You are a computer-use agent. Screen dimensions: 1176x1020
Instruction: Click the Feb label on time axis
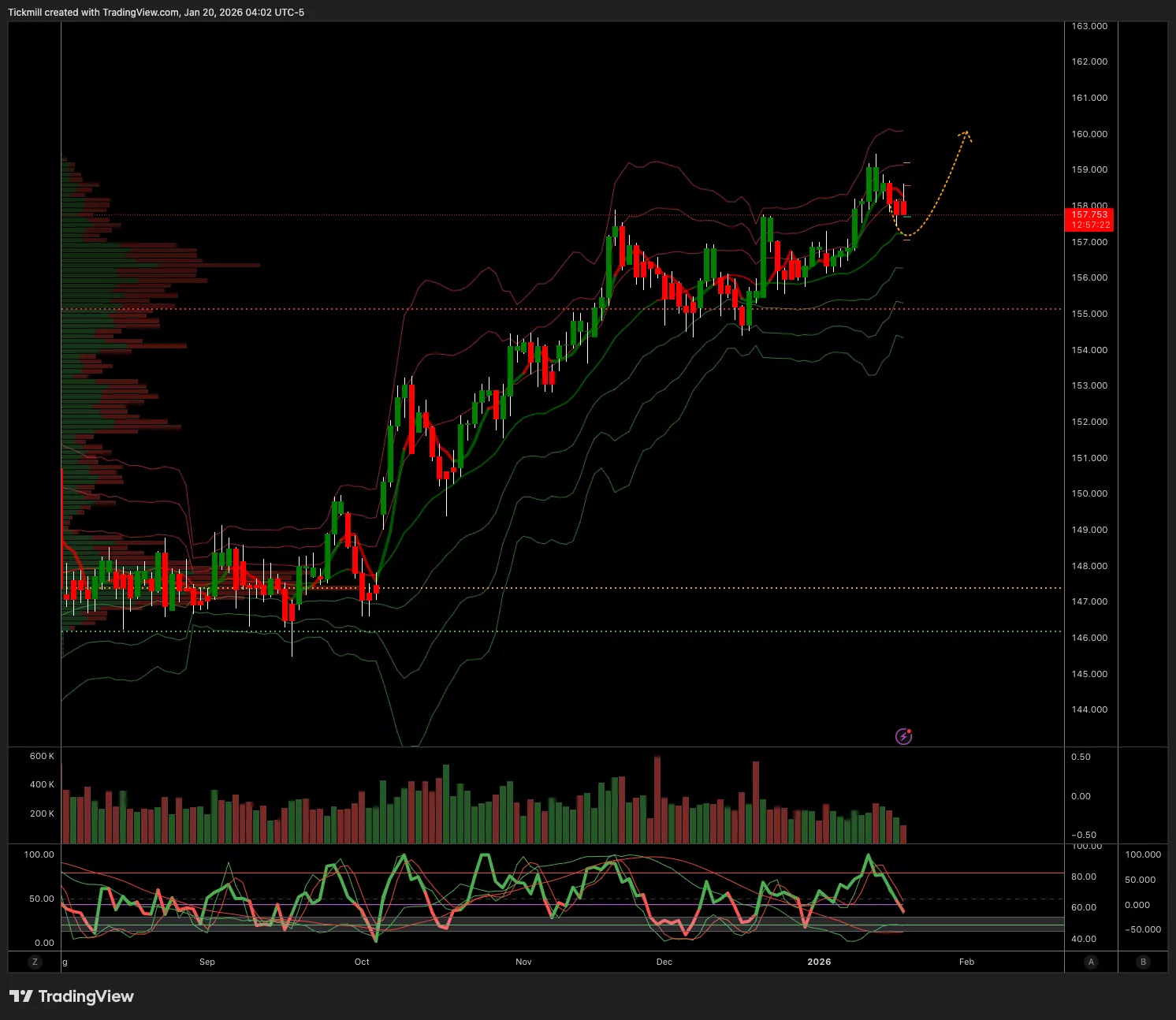point(966,962)
